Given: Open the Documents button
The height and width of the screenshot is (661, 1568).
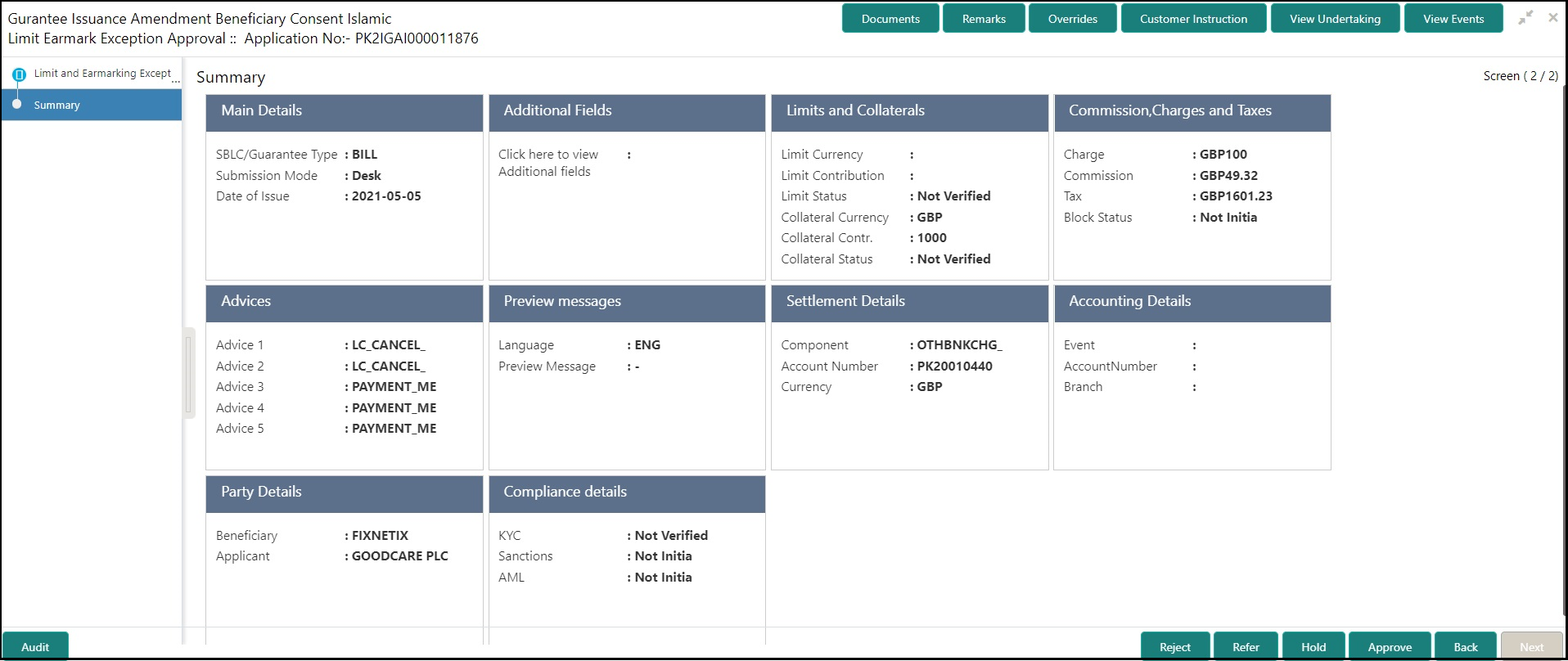Looking at the screenshot, I should [890, 19].
